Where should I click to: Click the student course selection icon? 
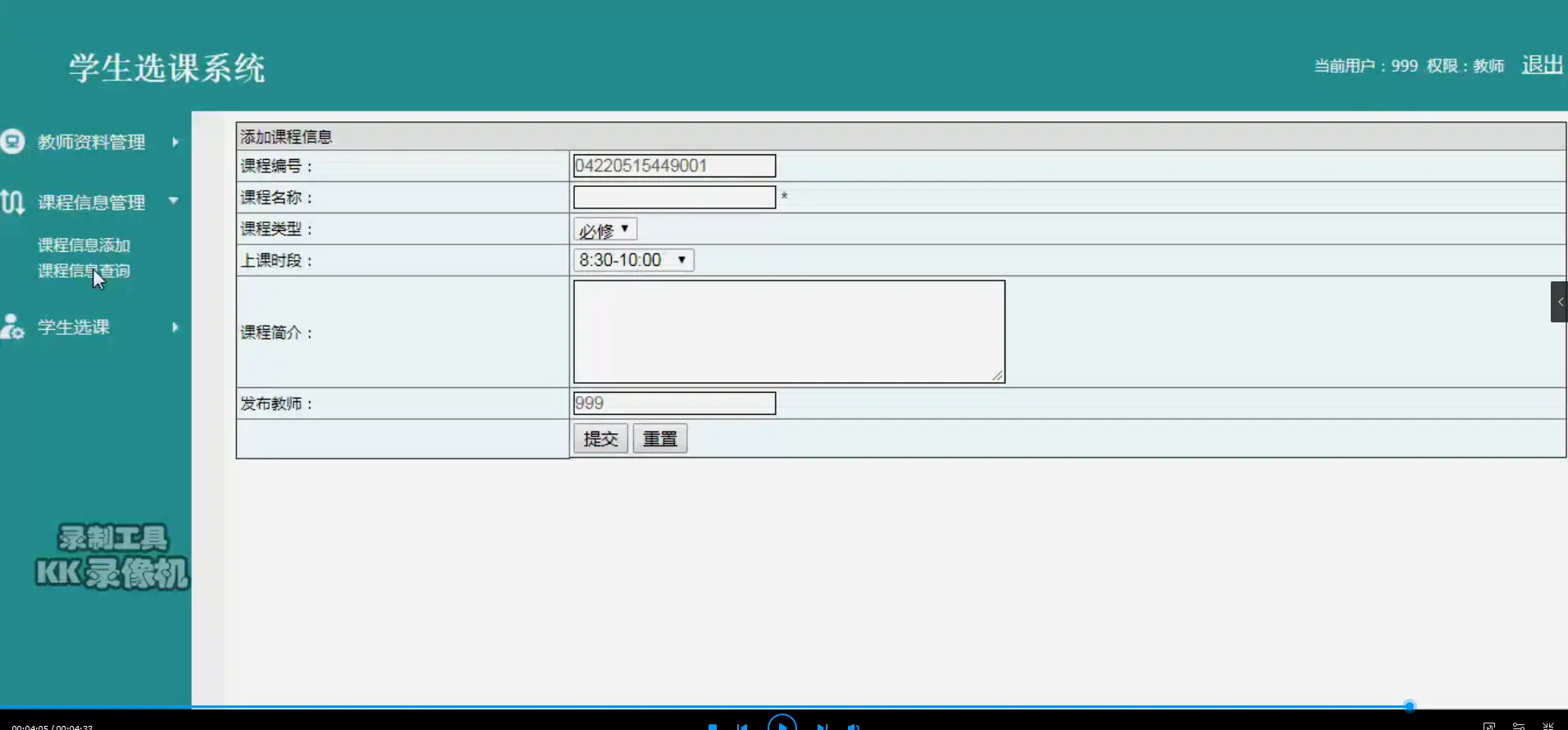pos(12,327)
